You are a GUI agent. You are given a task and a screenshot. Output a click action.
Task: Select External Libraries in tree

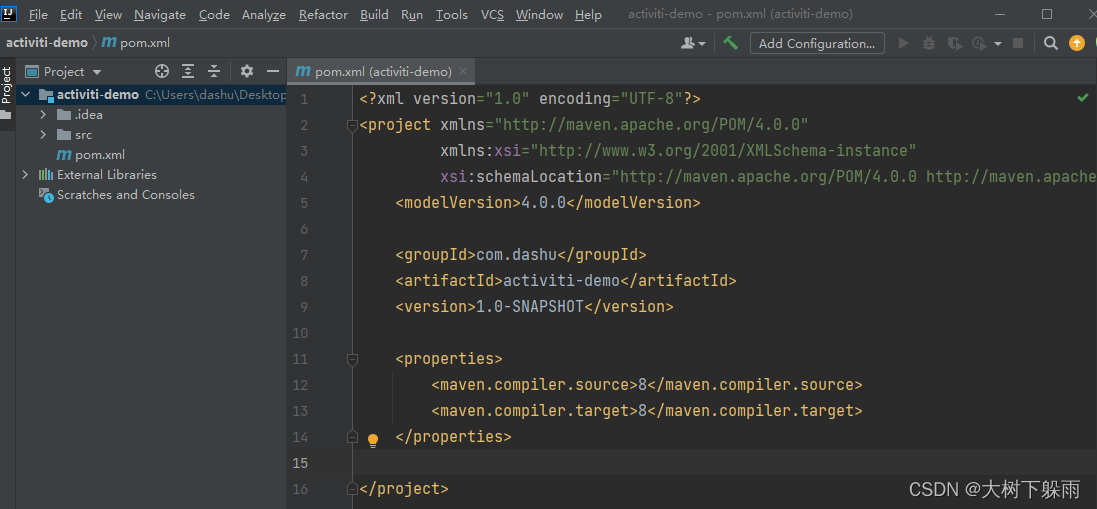[107, 175]
